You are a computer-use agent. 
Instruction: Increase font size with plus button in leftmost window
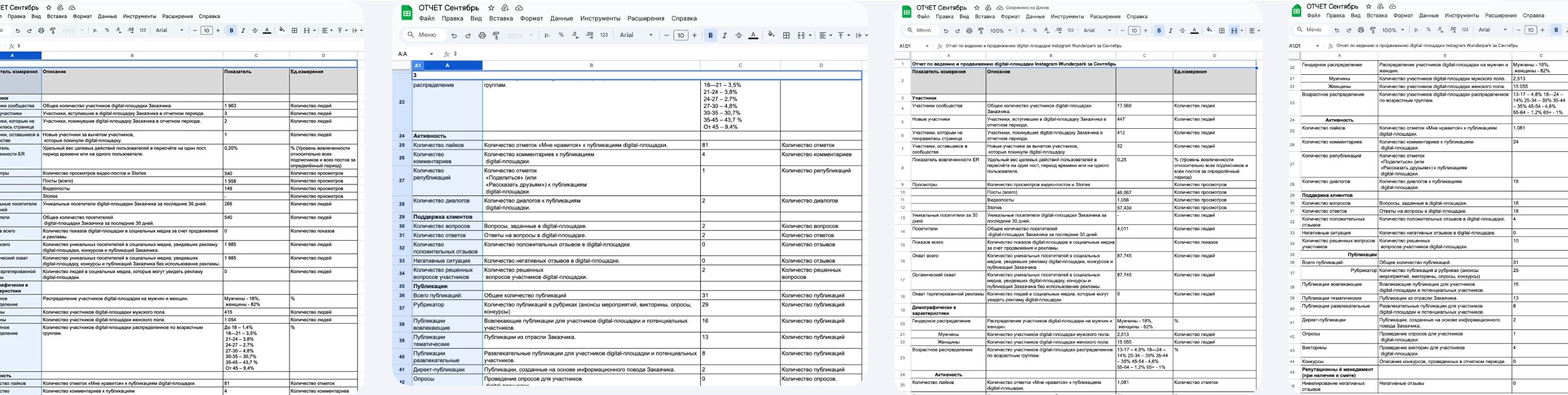click(219, 30)
